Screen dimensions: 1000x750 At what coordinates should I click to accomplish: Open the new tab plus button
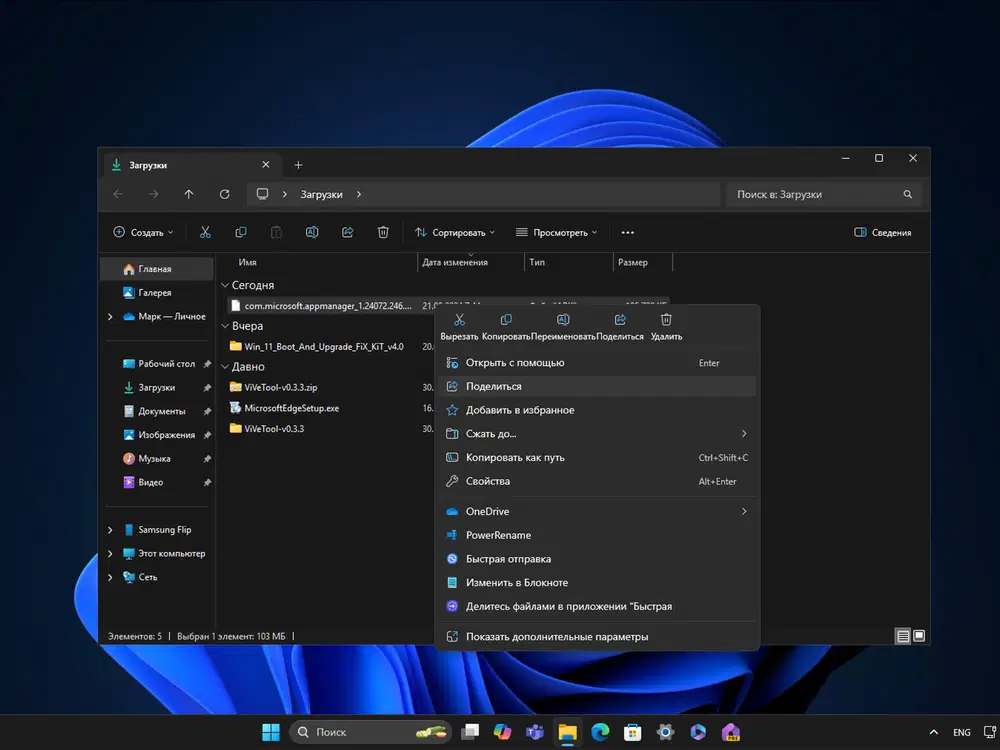(x=298, y=165)
